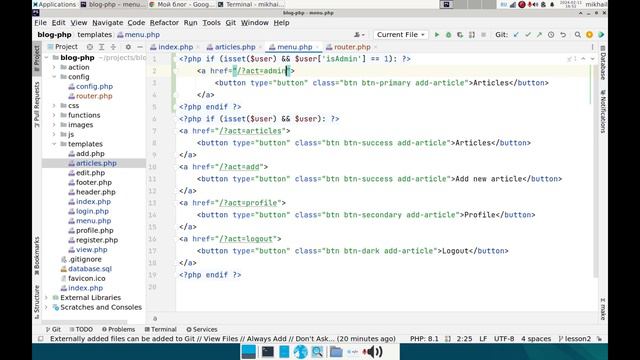Open the Bookmarks tool window
The height and width of the screenshot is (360, 640).
[37, 256]
